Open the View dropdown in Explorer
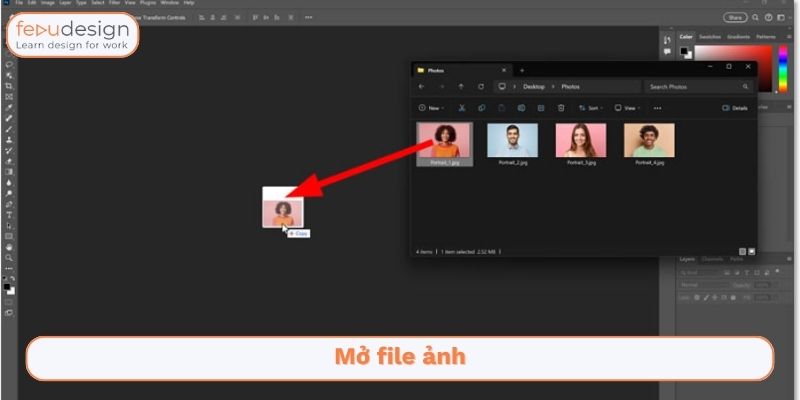This screenshot has width=800, height=400. [628, 108]
